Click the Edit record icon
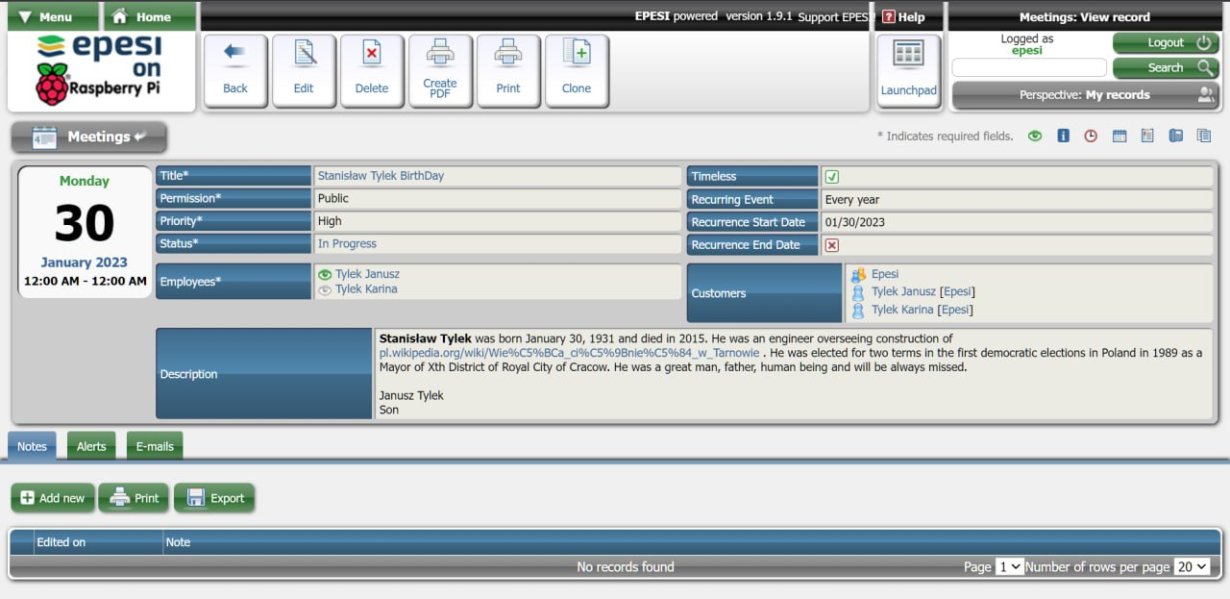Screen dimensions: 1230x599 (304, 69)
